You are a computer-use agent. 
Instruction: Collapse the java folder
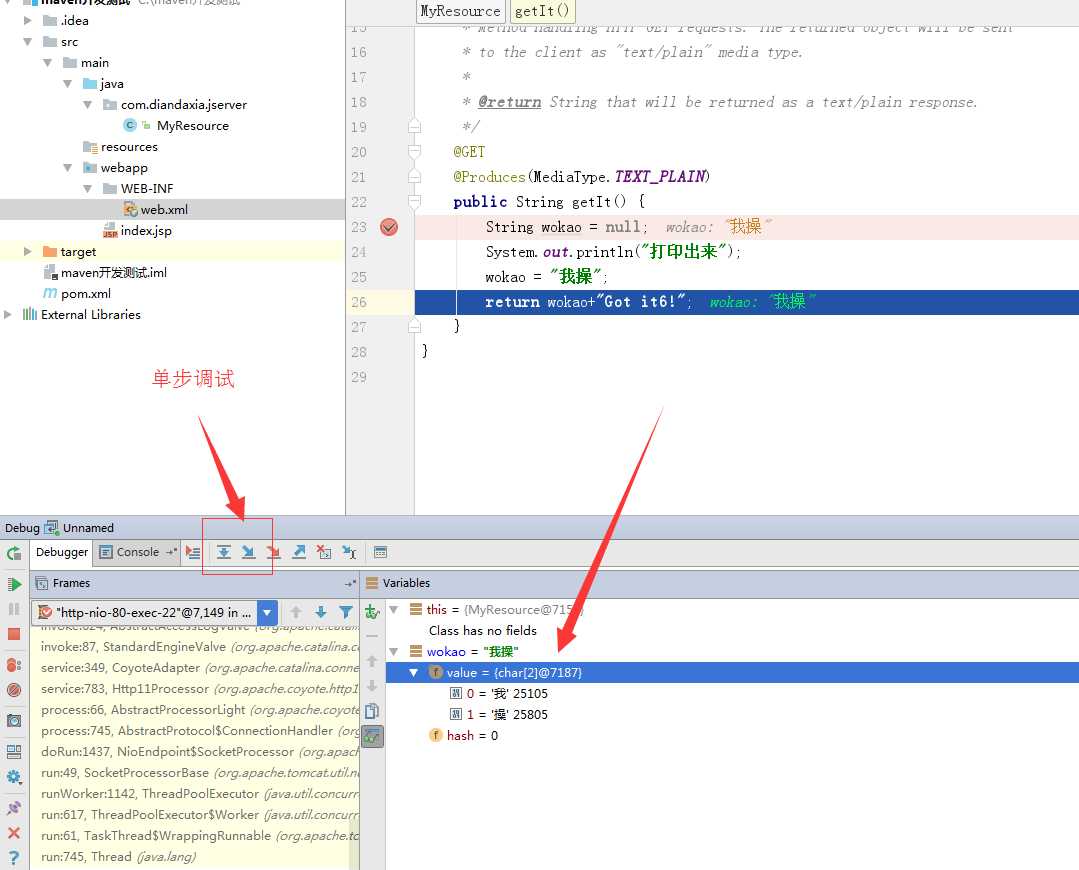pos(67,84)
